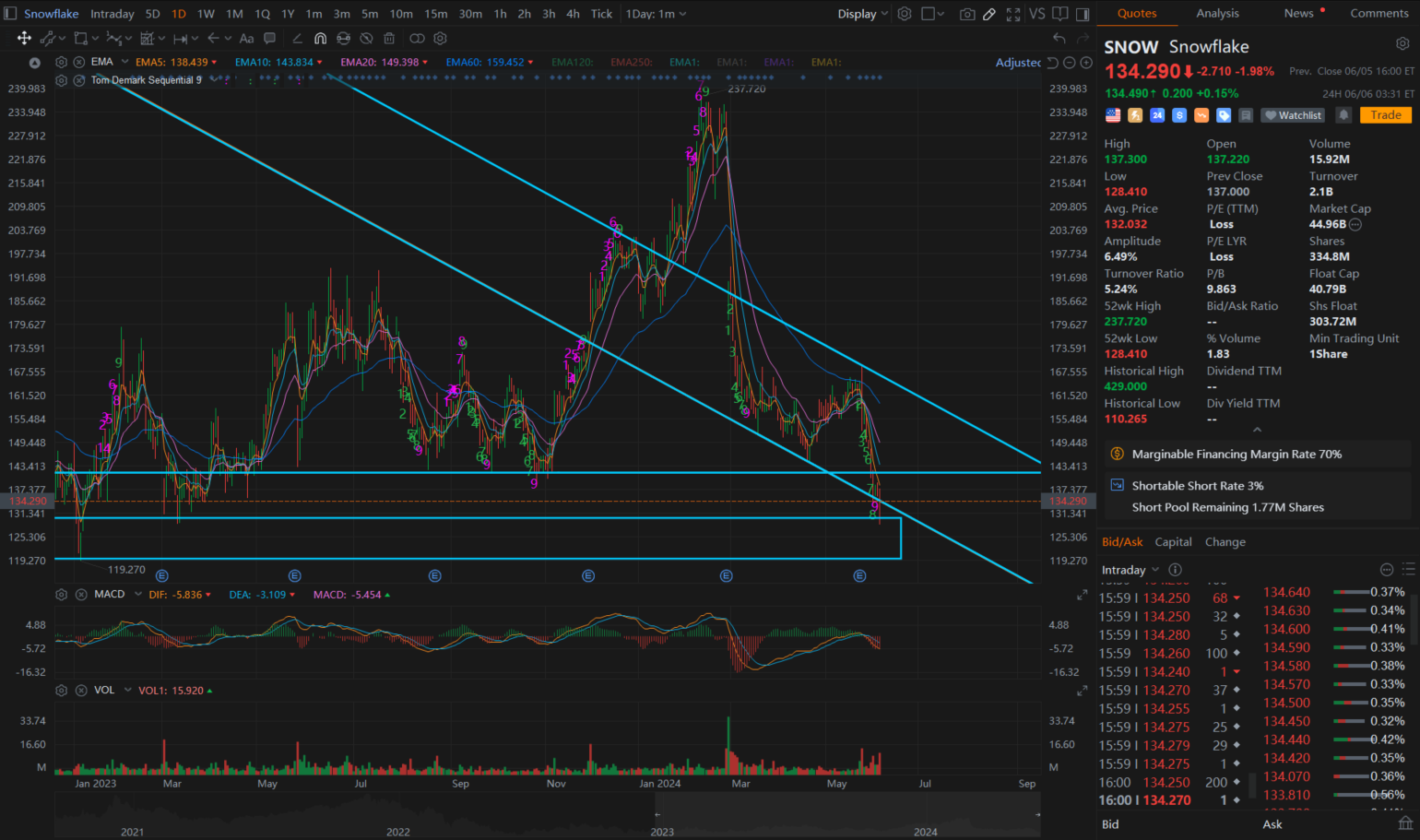The height and width of the screenshot is (840, 1420).
Task: Open chart settings gear next to Display
Action: (x=905, y=14)
